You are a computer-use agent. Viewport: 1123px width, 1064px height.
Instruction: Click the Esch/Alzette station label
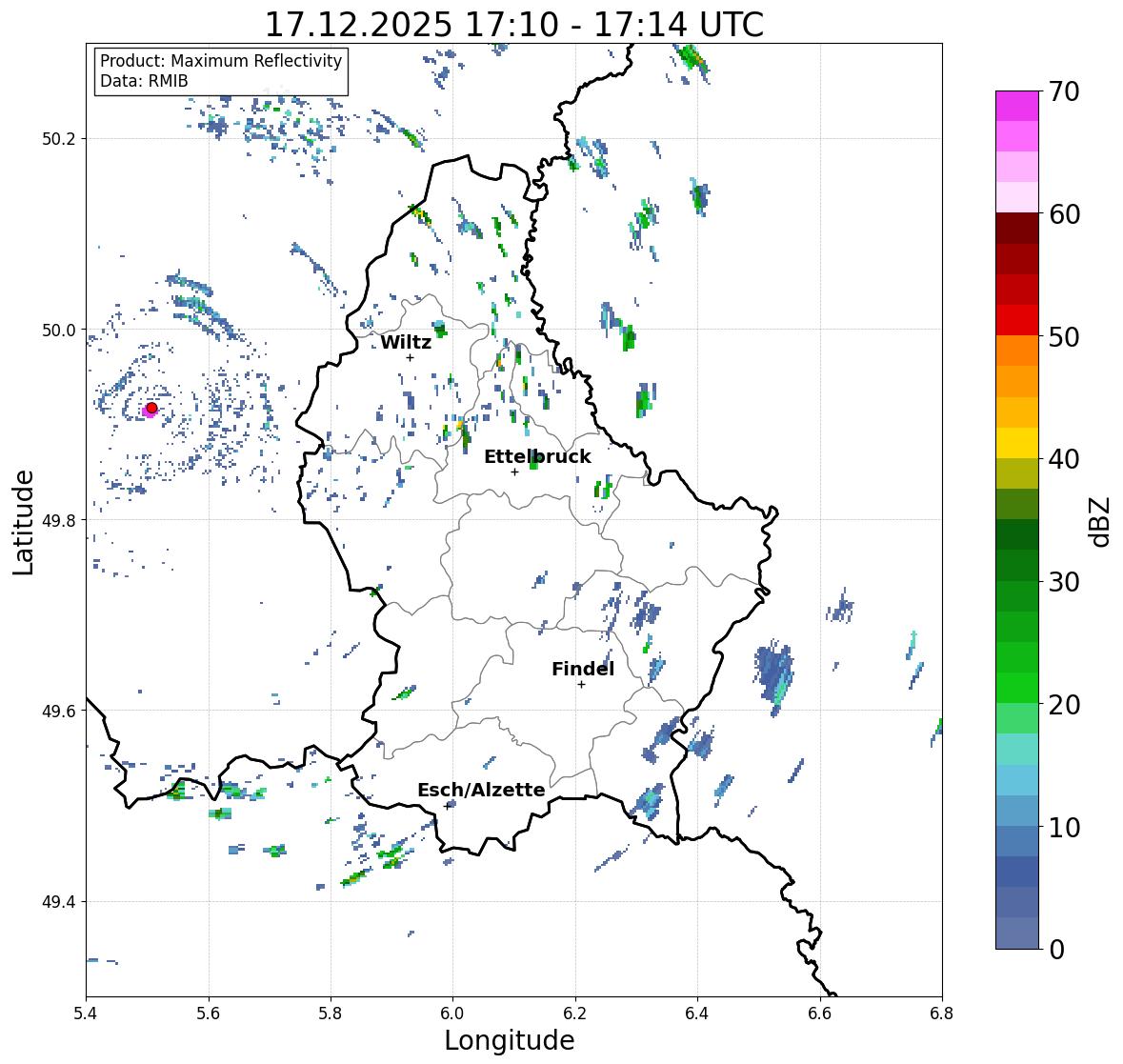[481, 790]
